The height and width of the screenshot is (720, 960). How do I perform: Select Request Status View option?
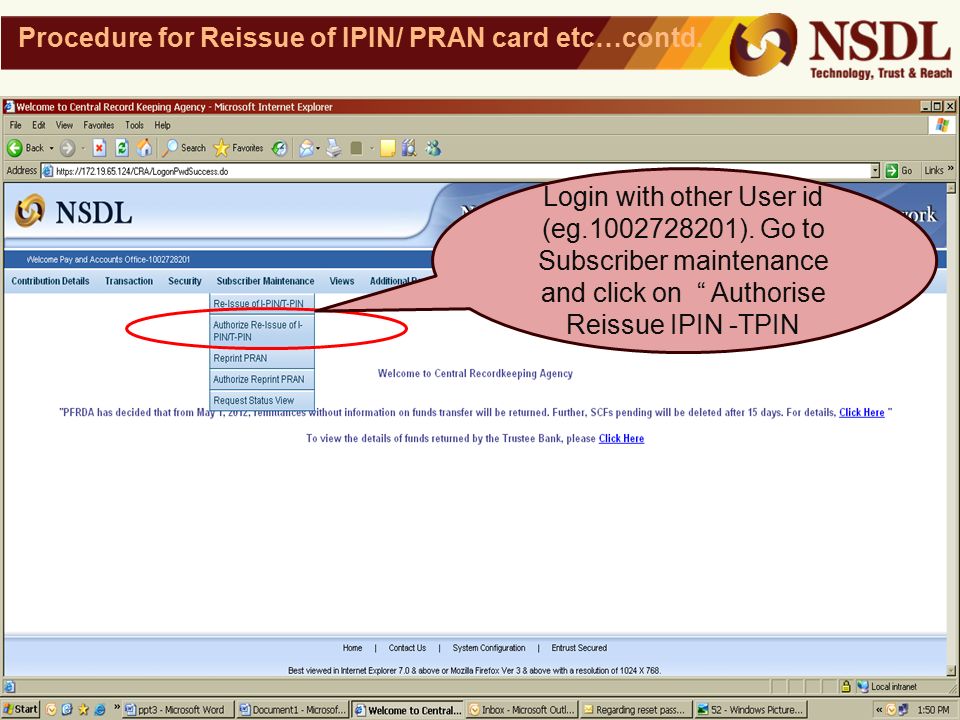(262, 400)
